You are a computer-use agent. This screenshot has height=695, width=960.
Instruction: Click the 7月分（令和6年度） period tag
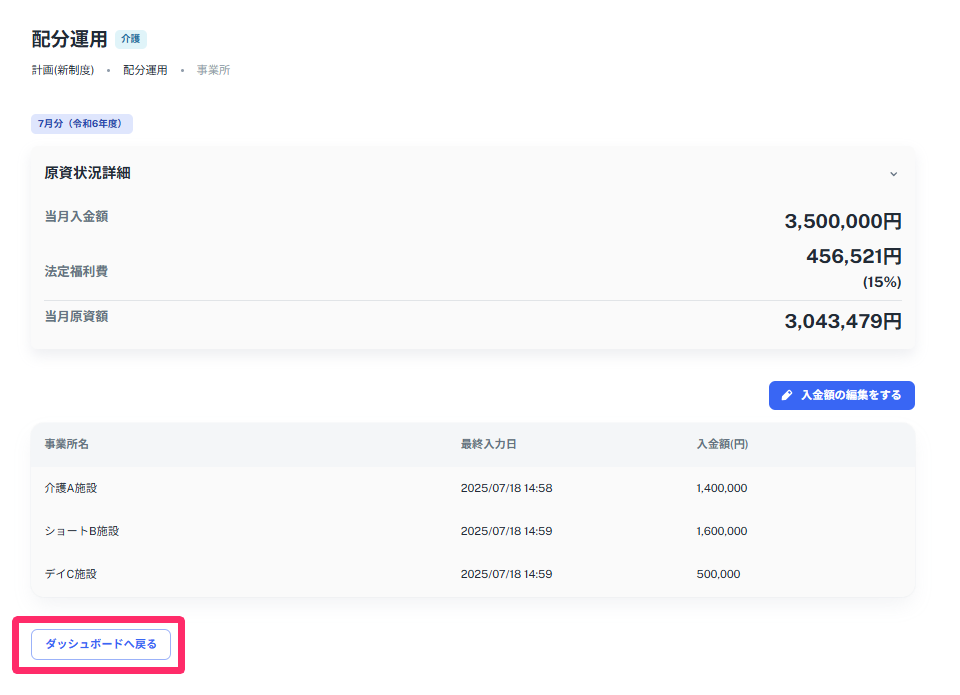click(x=82, y=124)
